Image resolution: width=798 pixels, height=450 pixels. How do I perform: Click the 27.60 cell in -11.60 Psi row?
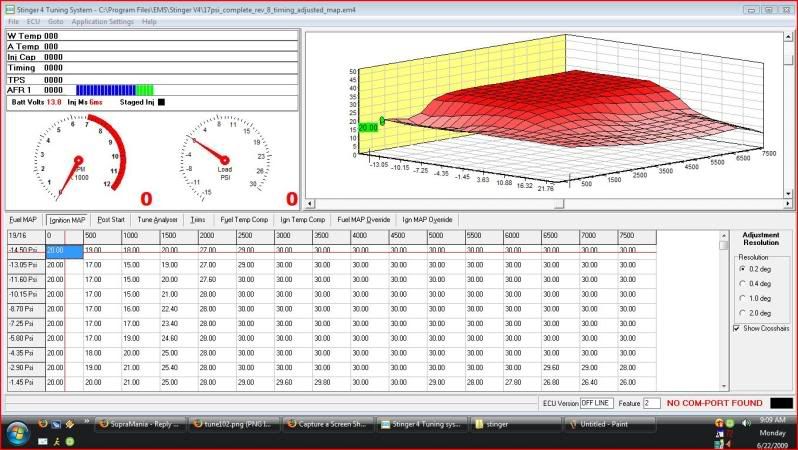(217, 279)
